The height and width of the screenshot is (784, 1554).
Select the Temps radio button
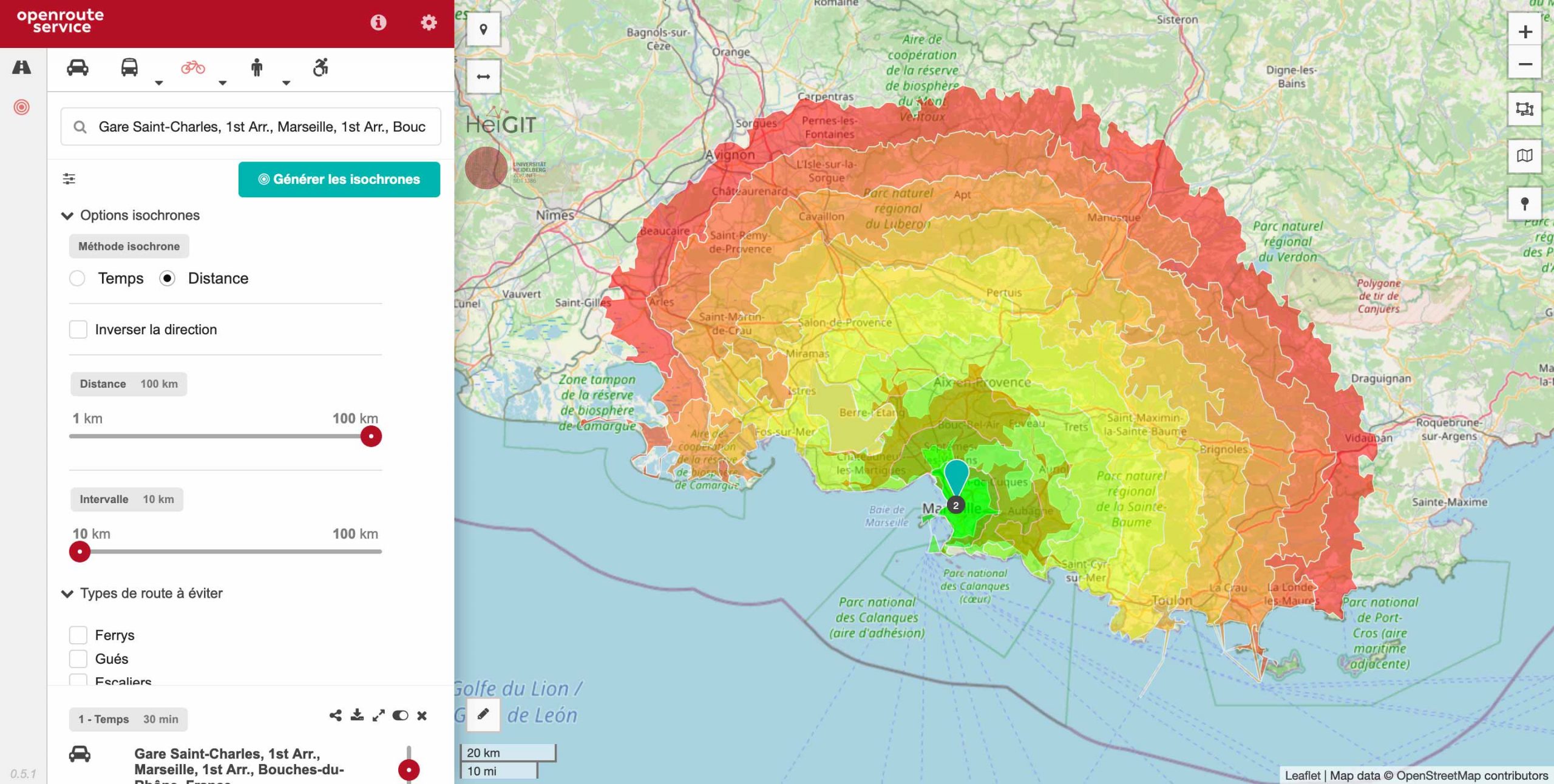tap(77, 279)
